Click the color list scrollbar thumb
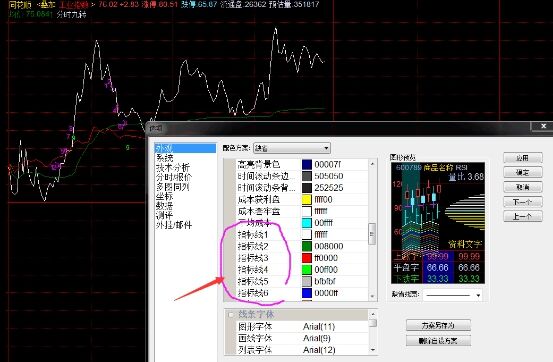This screenshot has height=362, width=553. coord(372,234)
